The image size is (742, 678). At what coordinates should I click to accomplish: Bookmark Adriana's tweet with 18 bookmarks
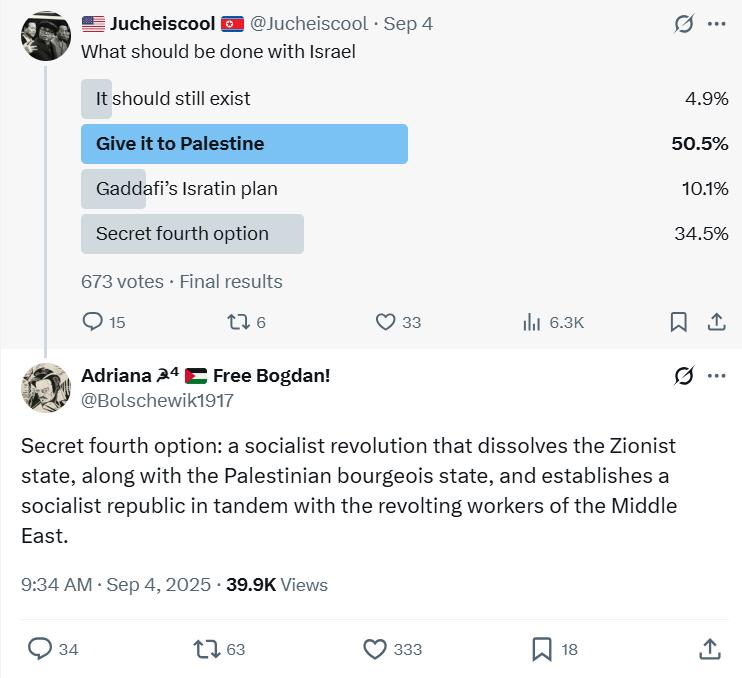pyautogui.click(x=542, y=649)
